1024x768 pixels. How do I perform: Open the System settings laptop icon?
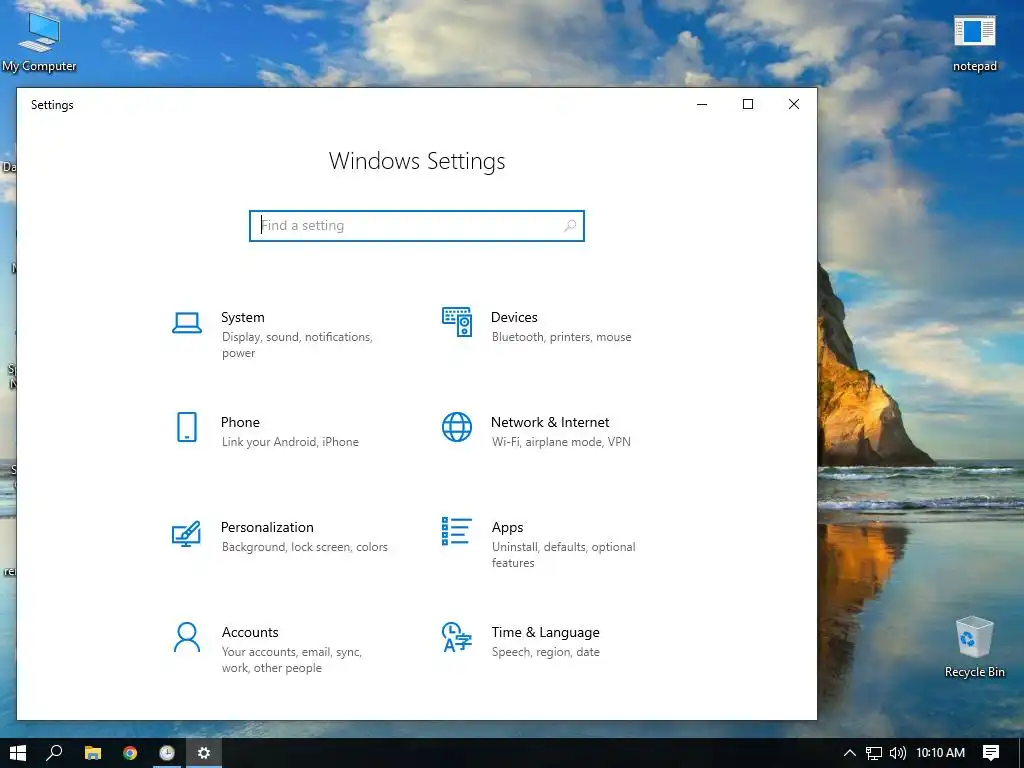[x=187, y=323]
